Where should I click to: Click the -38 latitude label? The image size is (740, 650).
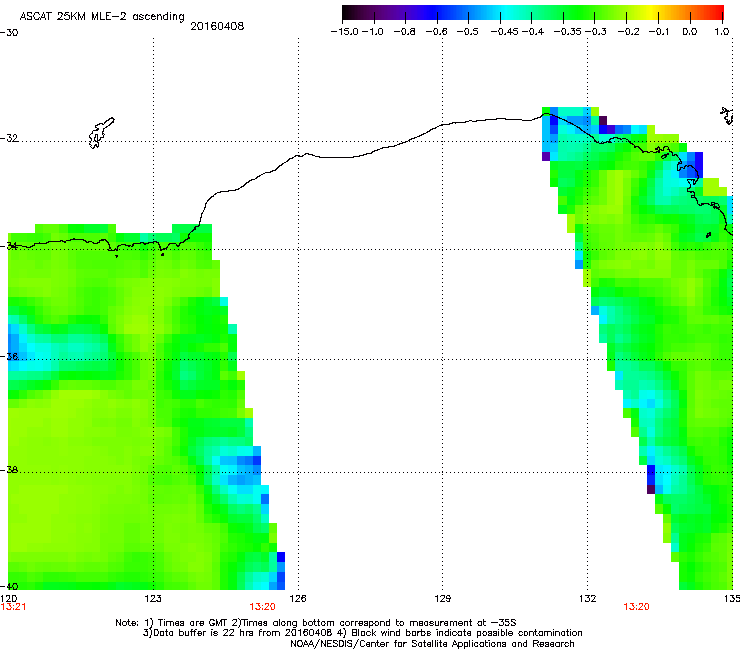click(9, 470)
